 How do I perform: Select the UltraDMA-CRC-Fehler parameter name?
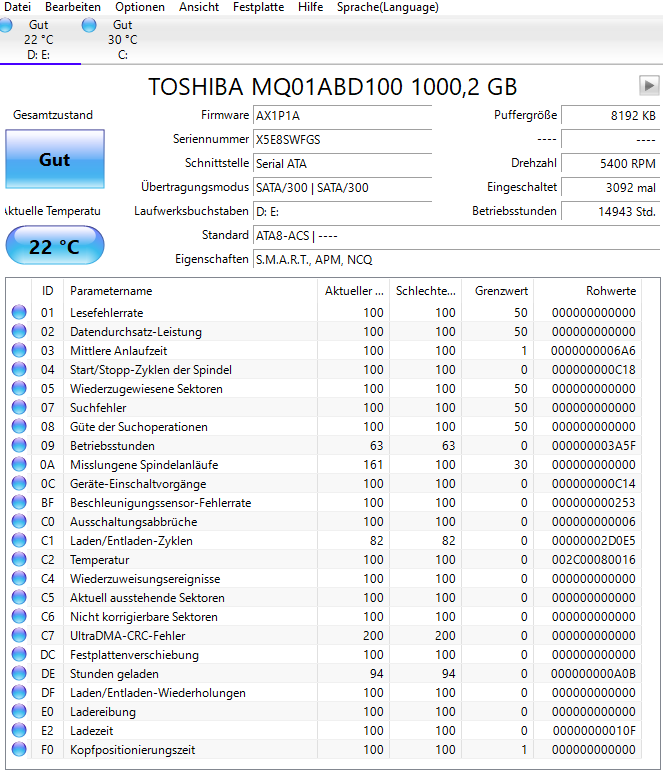tap(128, 636)
